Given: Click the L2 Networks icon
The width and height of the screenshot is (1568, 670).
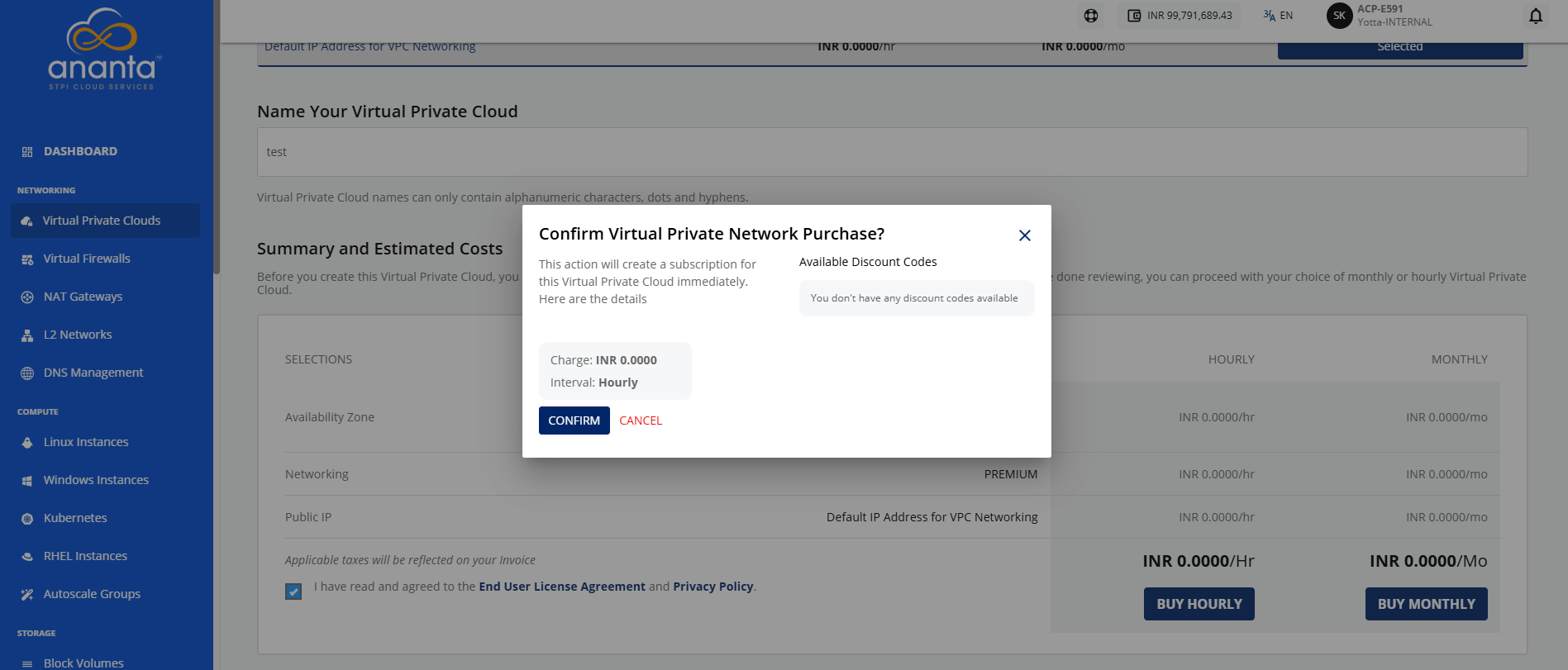Looking at the screenshot, I should click(x=27, y=335).
